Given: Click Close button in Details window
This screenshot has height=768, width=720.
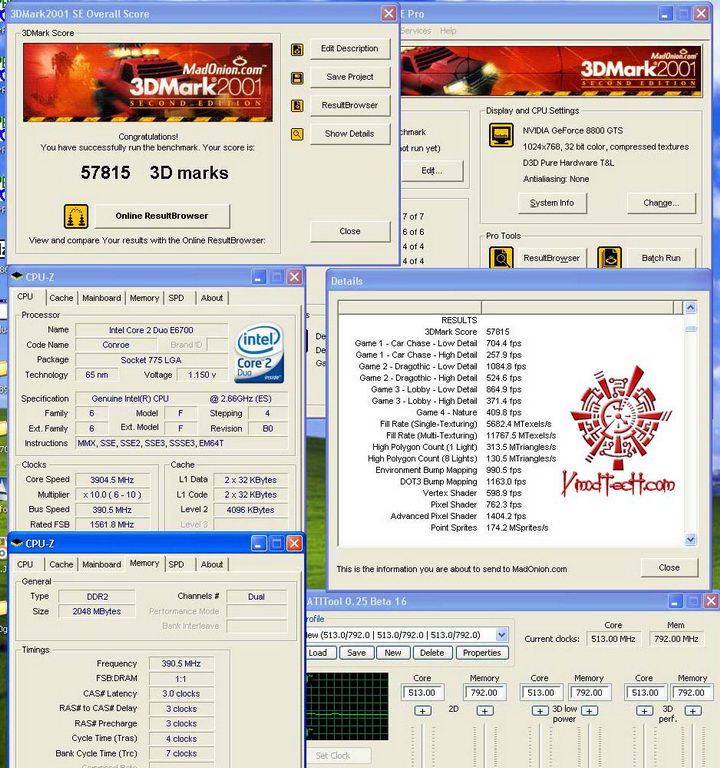Looking at the screenshot, I should tap(669, 568).
